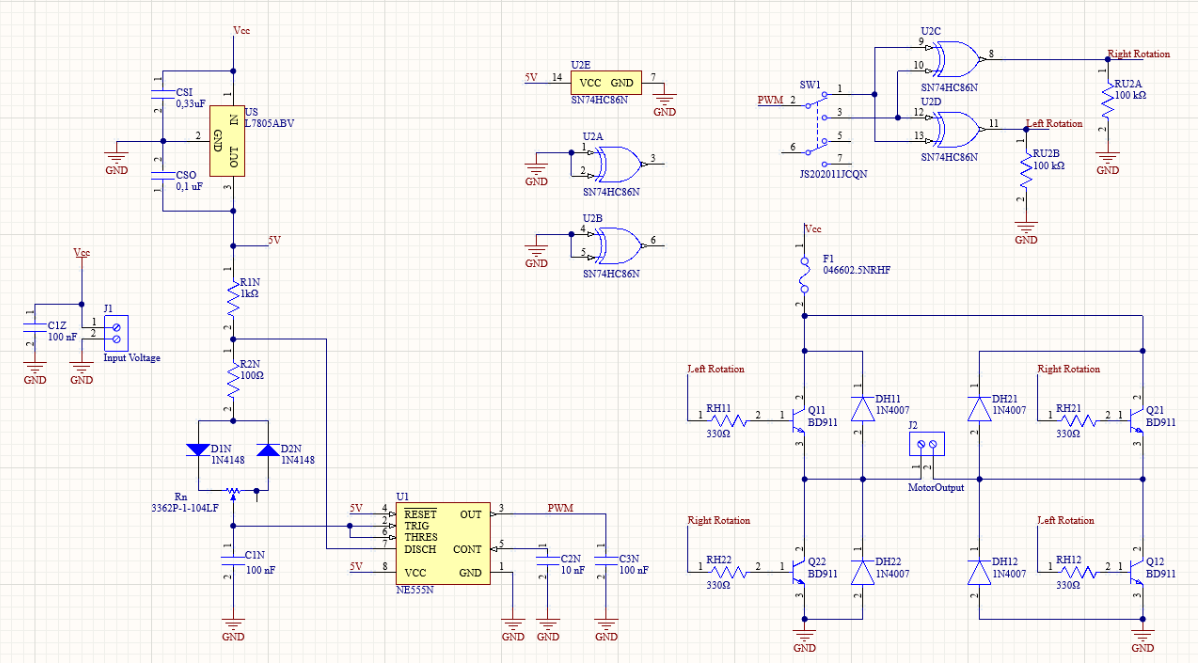Select the DH12 1N4007 diode
The width and height of the screenshot is (1202, 665).
coord(978,570)
